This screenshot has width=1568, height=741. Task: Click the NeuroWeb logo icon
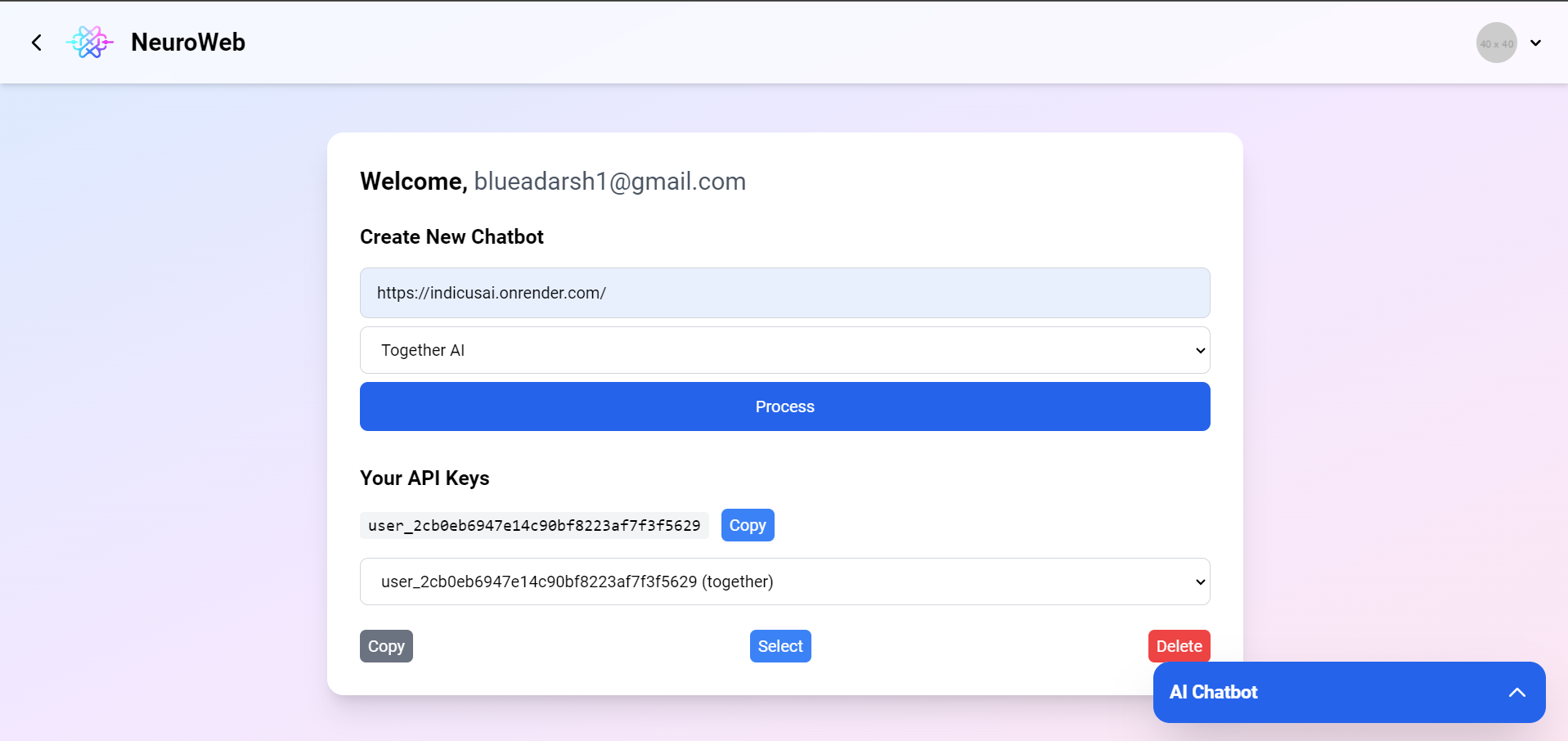coord(89,43)
